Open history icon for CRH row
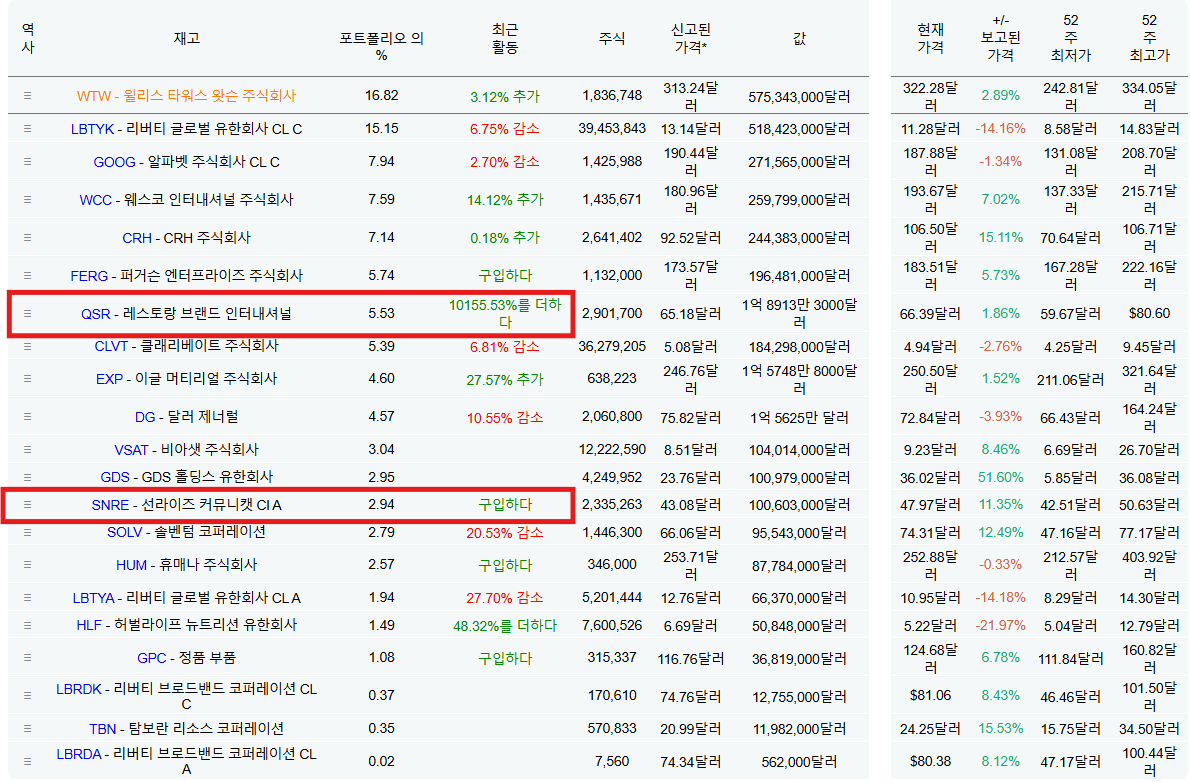This screenshot has width=1190, height=782. 28,238
